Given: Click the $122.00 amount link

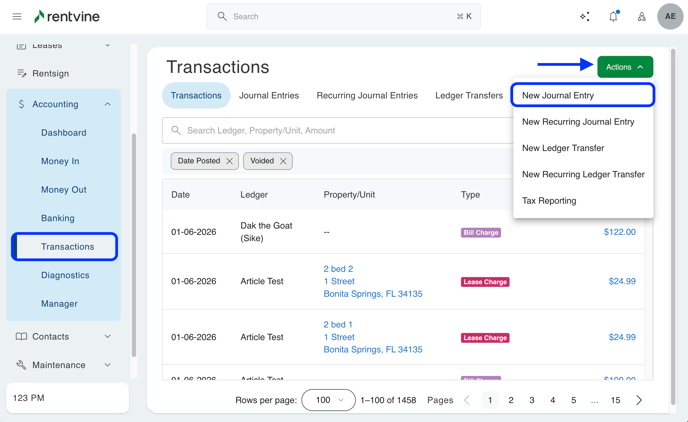Looking at the screenshot, I should [619, 232].
